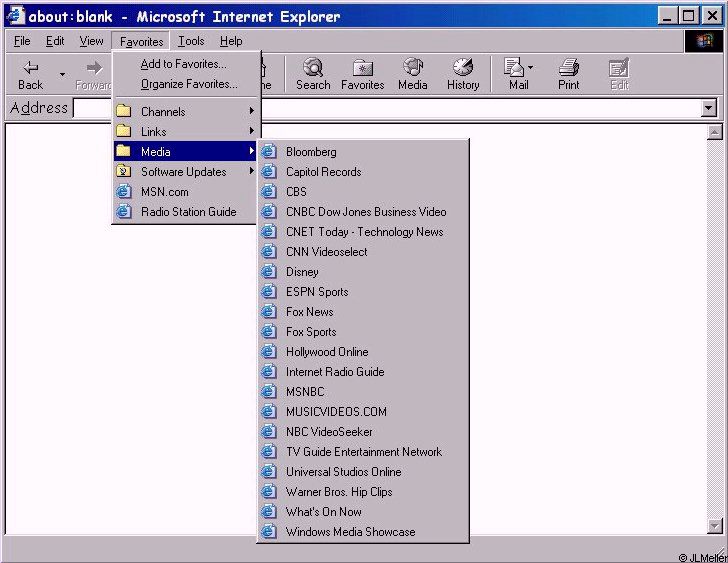This screenshot has height=563, width=728.
Task: Open the Radio Station Guide favorite
Action: [x=185, y=211]
